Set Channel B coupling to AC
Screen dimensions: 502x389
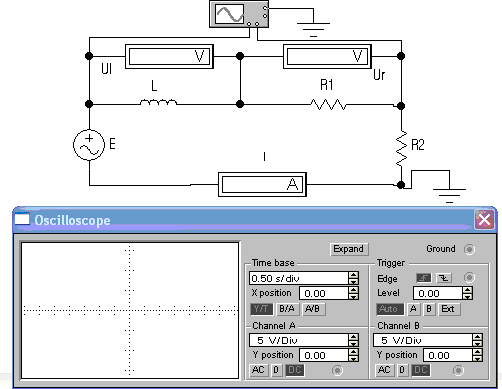384,370
